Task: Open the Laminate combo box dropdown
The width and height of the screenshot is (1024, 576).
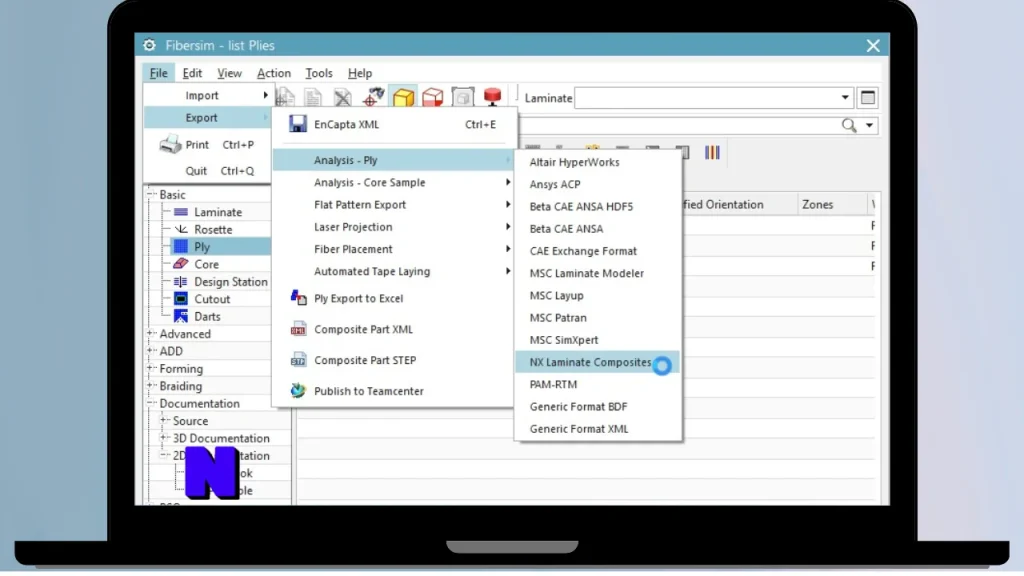Action: point(845,98)
